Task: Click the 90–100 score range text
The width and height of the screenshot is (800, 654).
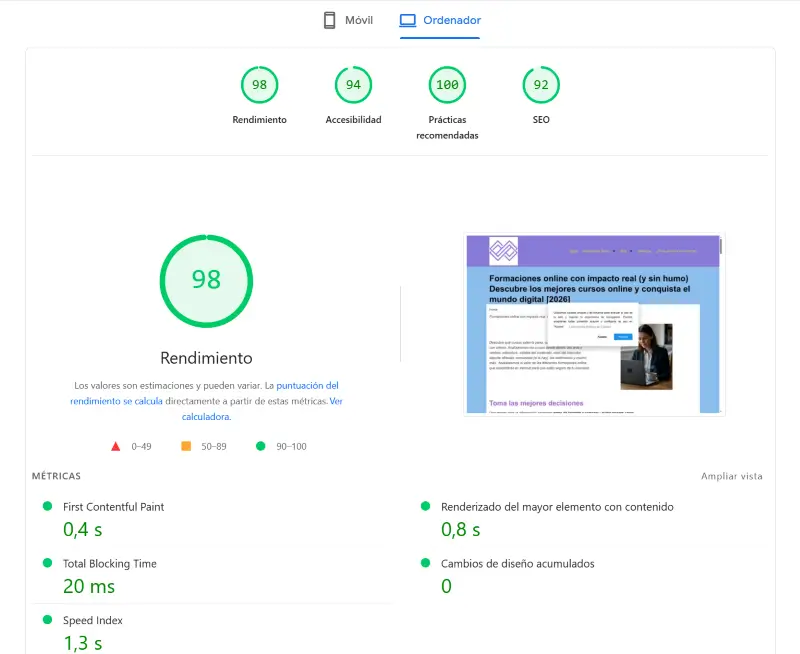Action: click(x=291, y=446)
